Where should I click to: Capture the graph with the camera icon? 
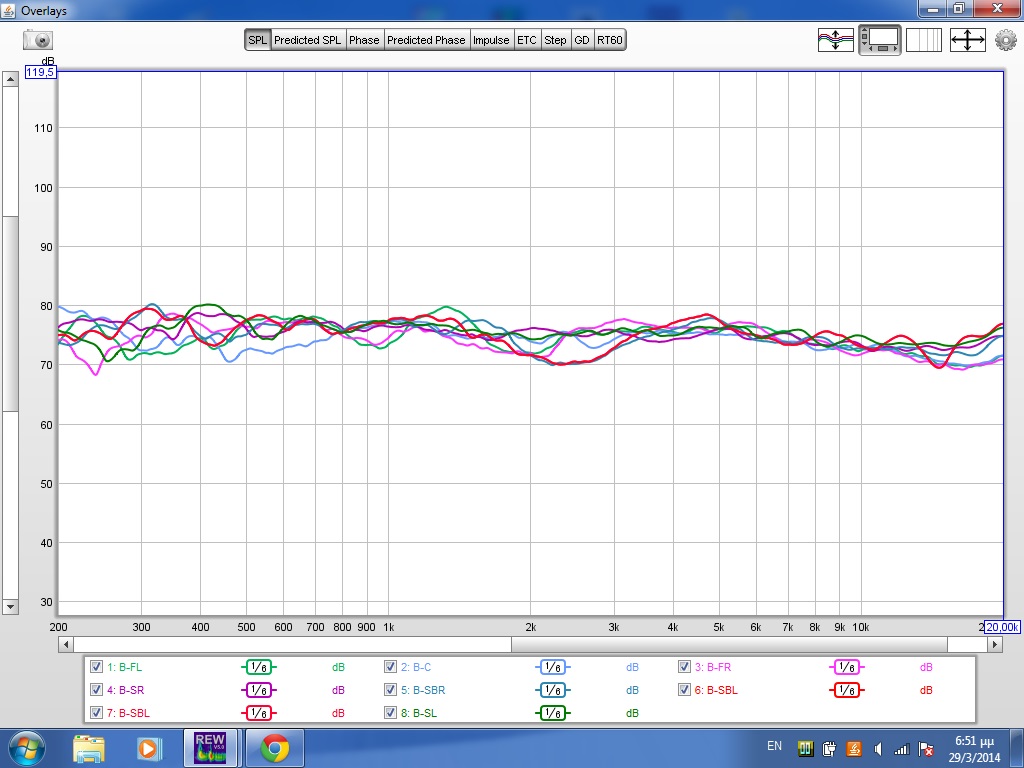(x=38, y=40)
